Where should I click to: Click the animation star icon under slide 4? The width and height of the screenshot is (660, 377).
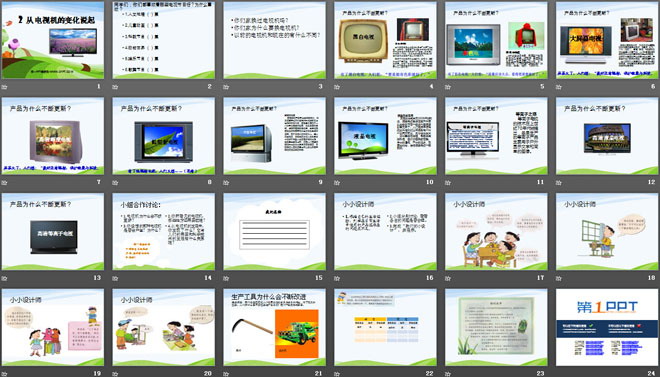[337, 87]
